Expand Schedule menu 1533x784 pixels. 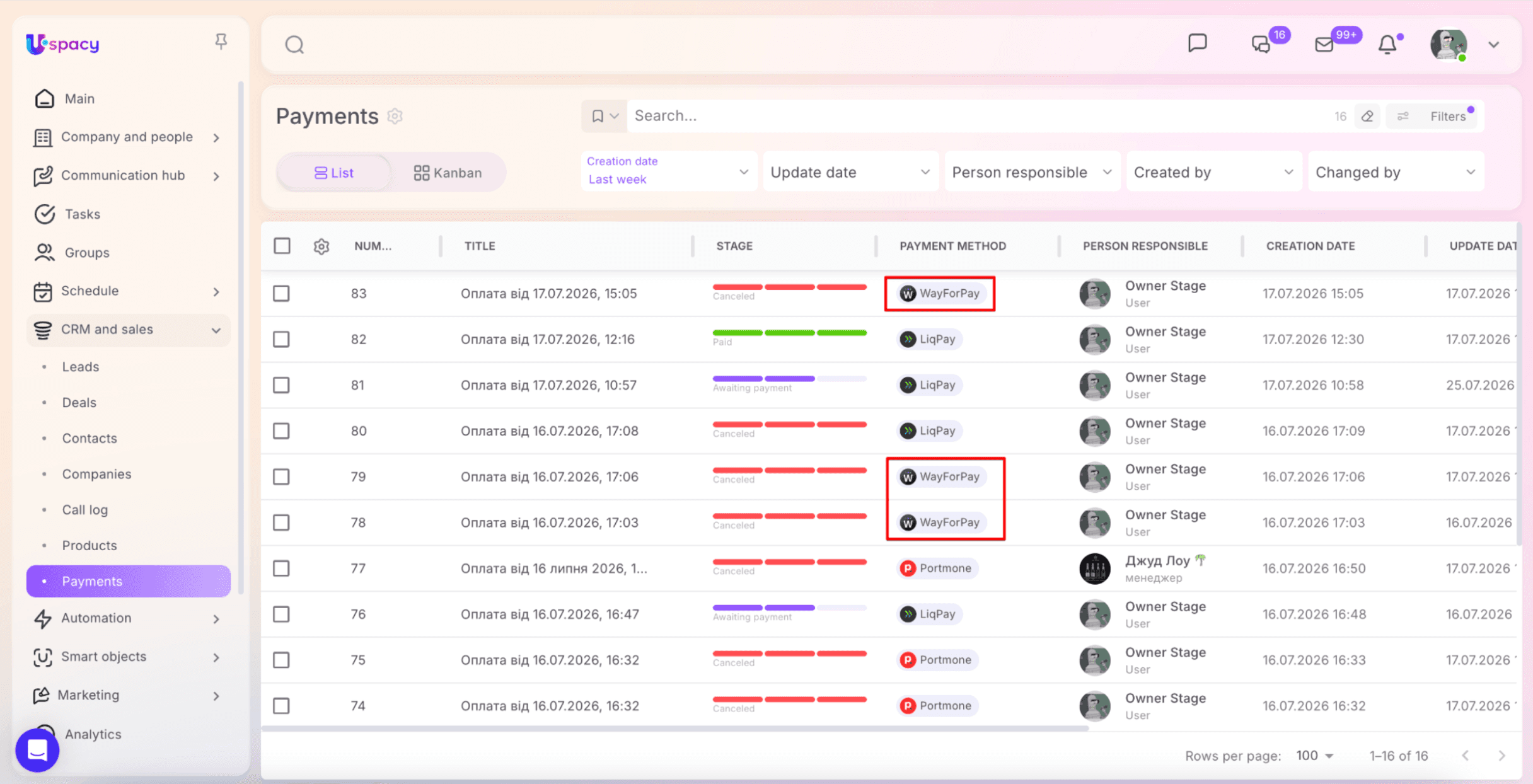[x=128, y=291]
